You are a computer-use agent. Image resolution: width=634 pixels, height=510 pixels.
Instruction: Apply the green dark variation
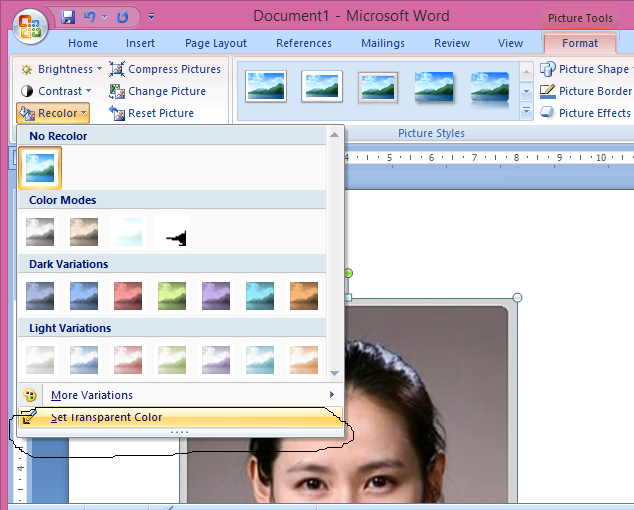click(172, 296)
